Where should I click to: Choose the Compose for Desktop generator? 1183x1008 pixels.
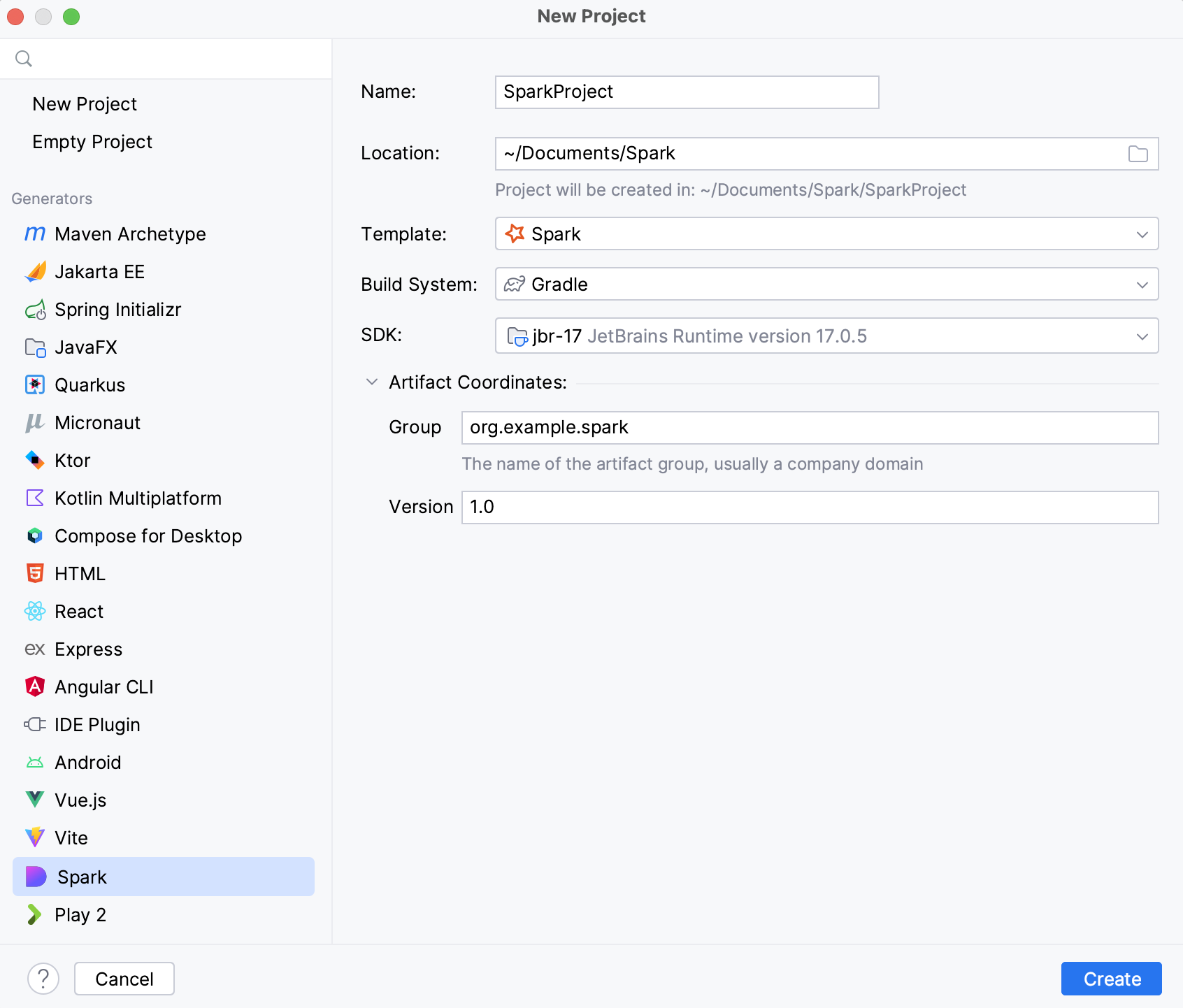point(164,535)
